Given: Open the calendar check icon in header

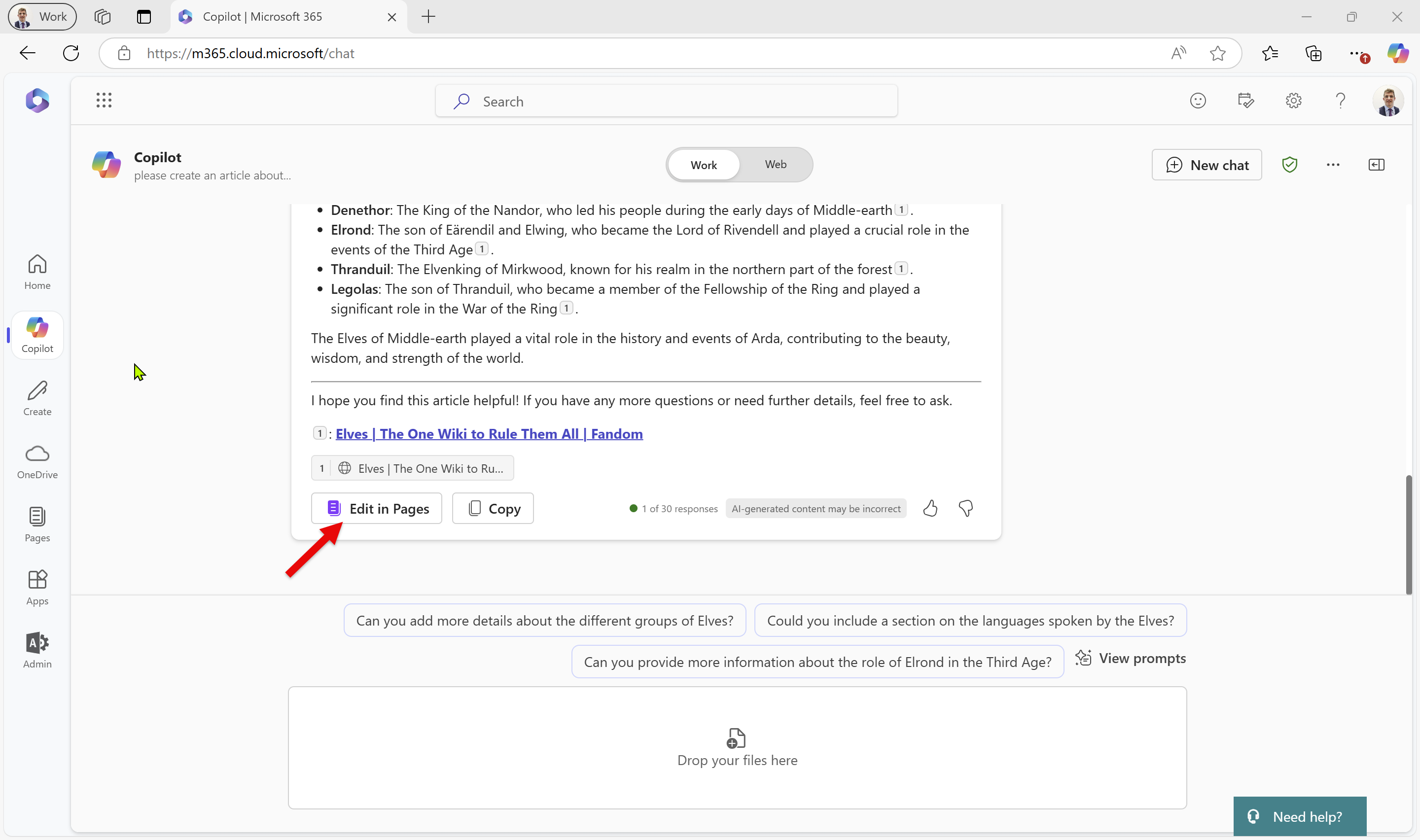Looking at the screenshot, I should [1245, 101].
